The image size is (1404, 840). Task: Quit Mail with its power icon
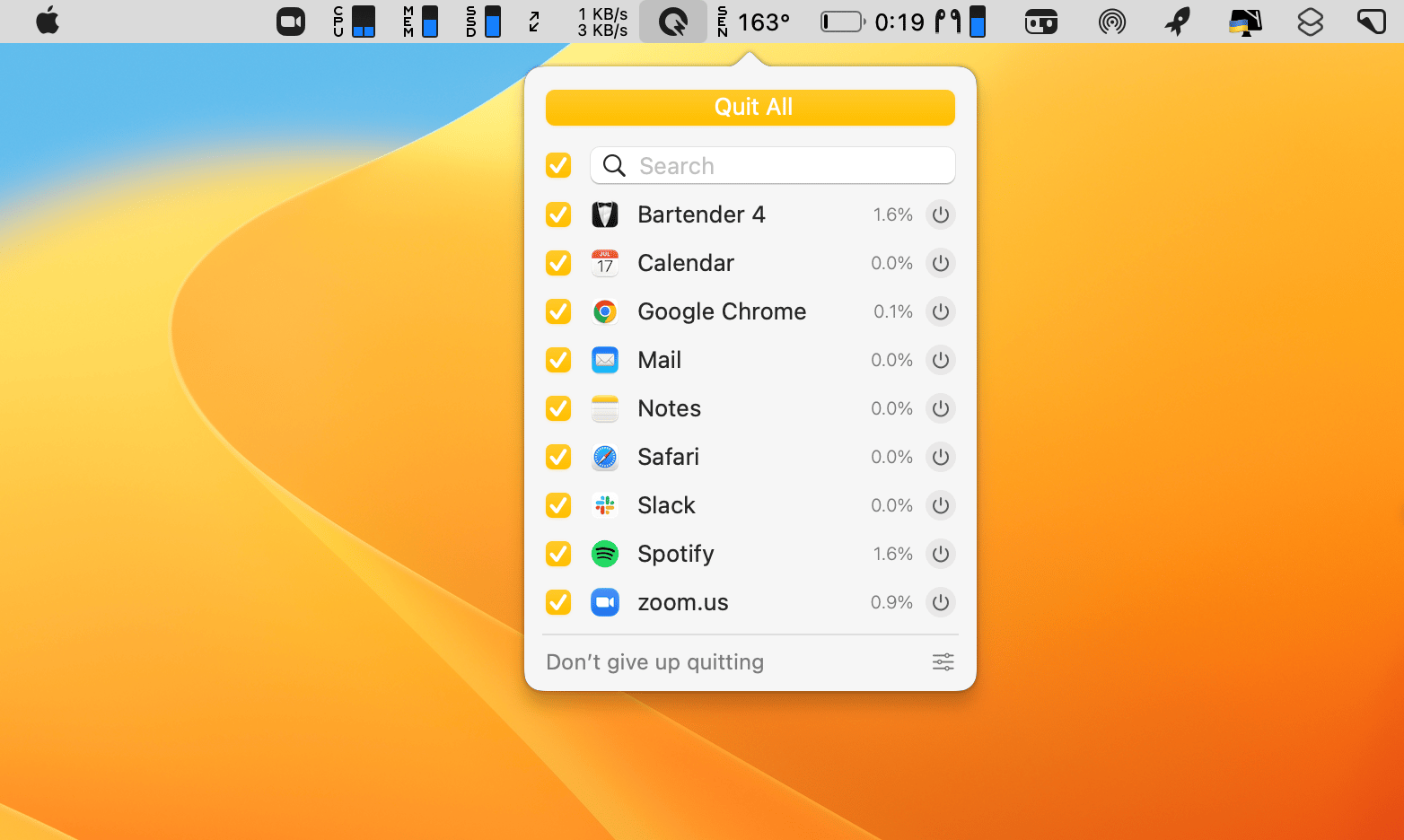tap(940, 360)
